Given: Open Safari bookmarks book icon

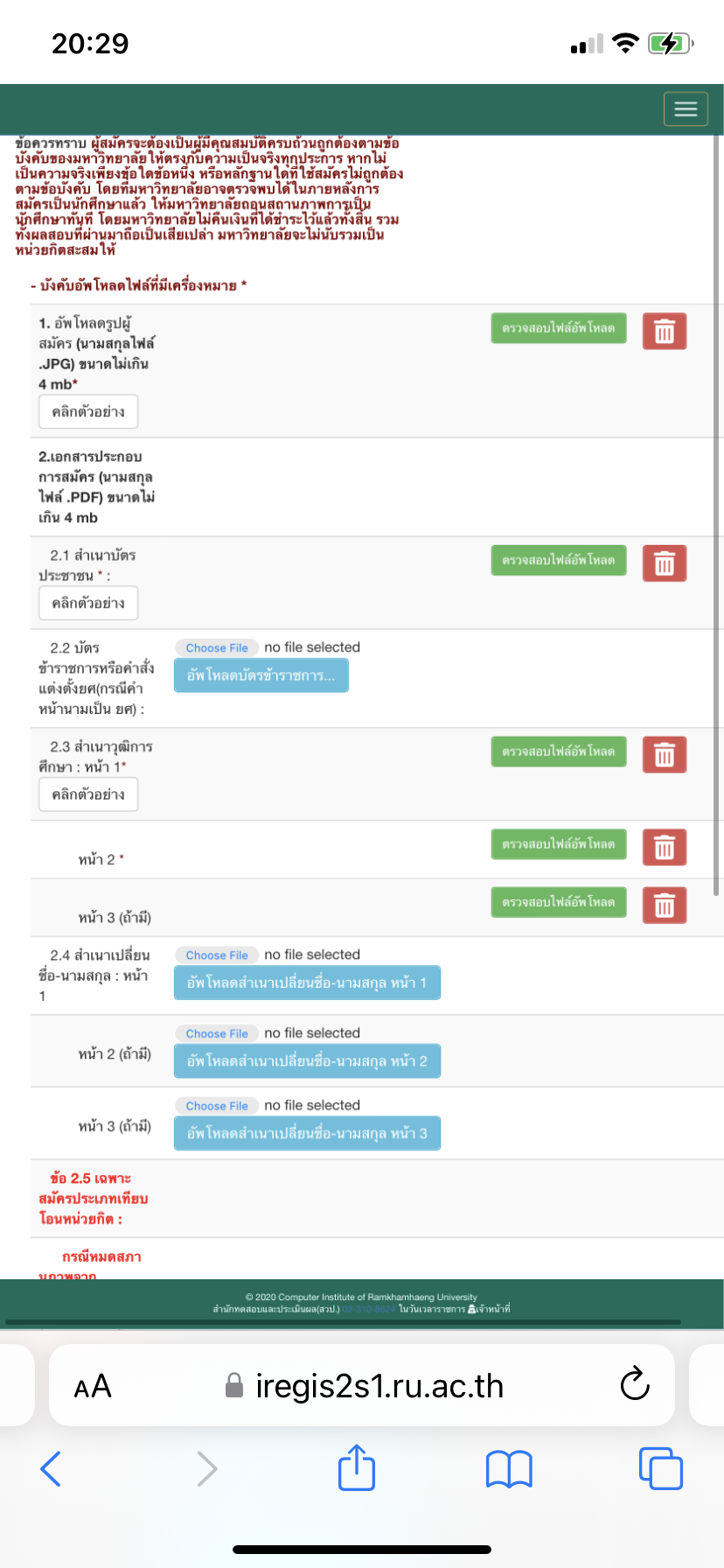Looking at the screenshot, I should tap(509, 1469).
